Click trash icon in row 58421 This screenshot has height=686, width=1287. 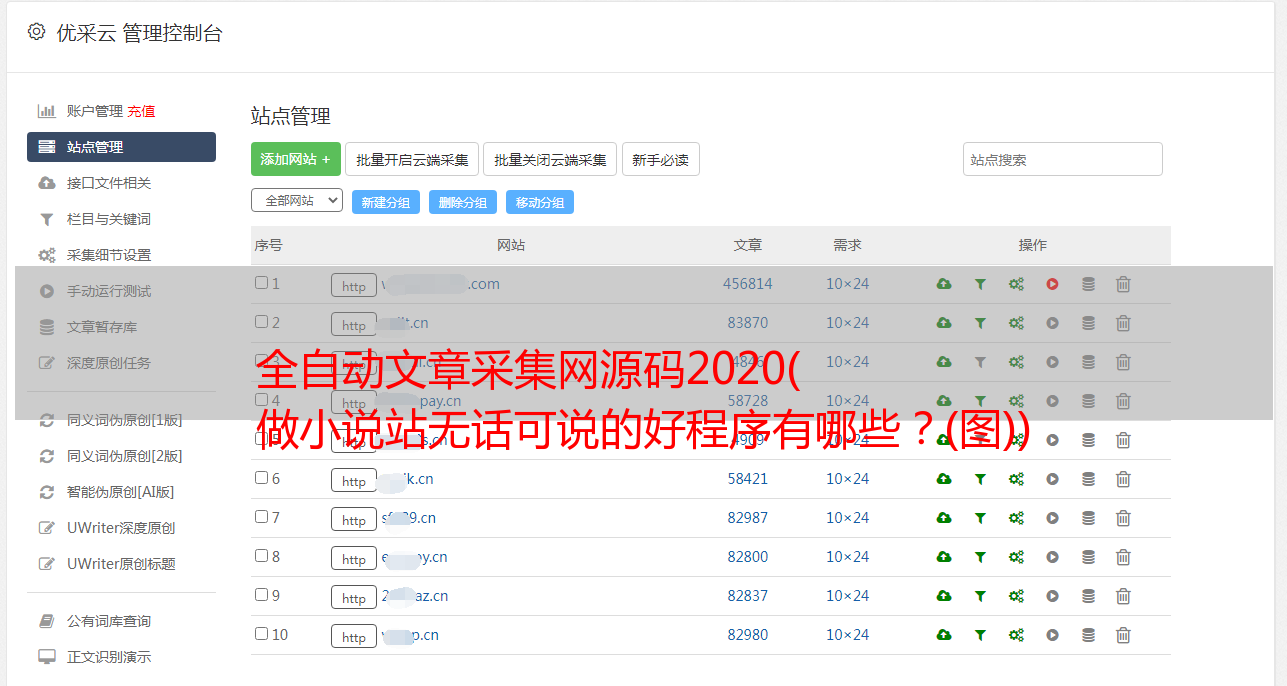pos(1123,479)
